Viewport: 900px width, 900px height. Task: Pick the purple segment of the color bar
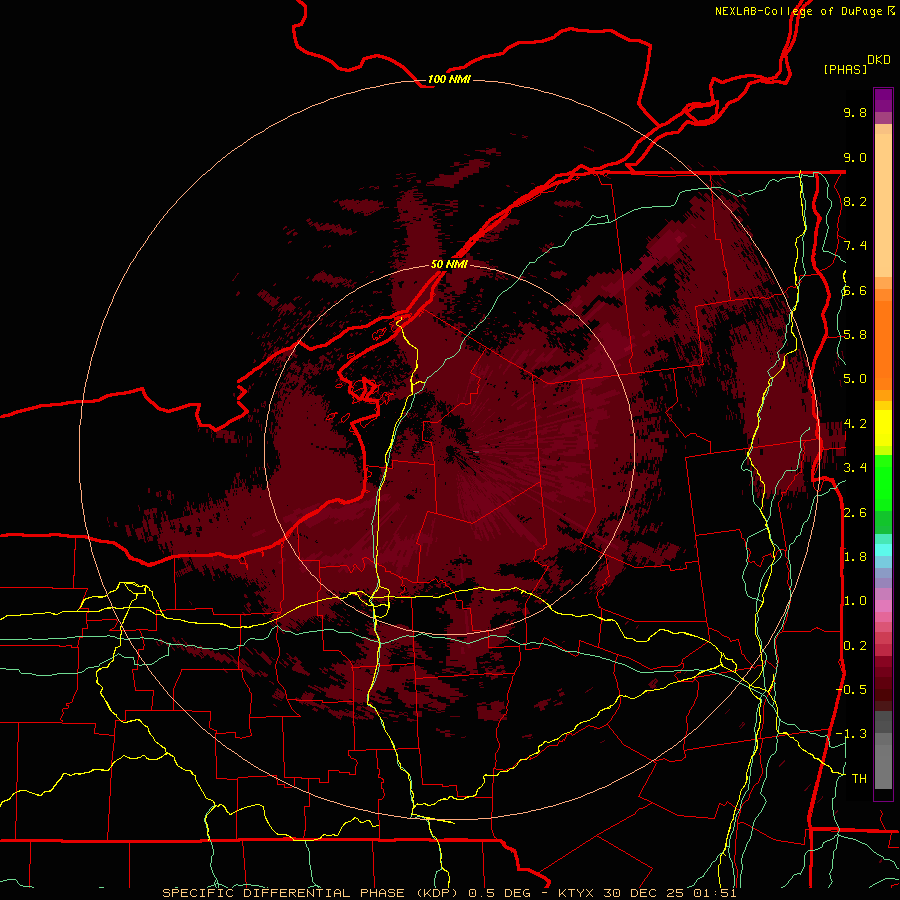coord(883,100)
